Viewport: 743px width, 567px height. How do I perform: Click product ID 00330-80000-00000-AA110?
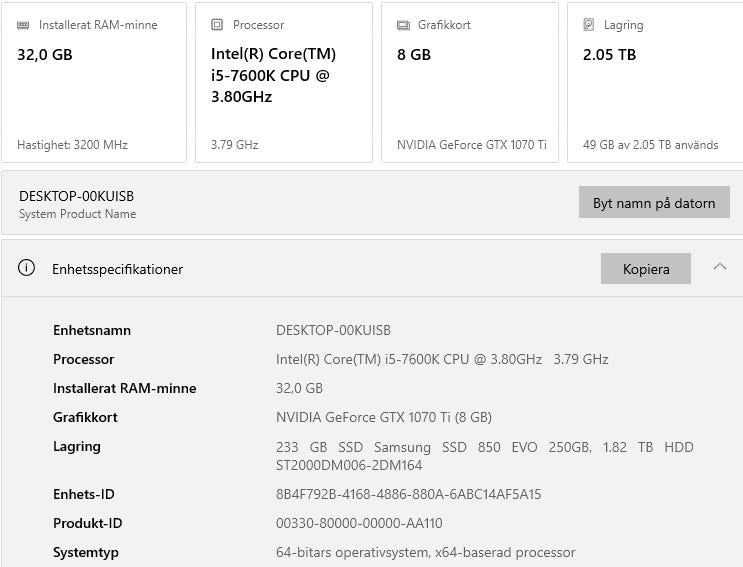[359, 523]
